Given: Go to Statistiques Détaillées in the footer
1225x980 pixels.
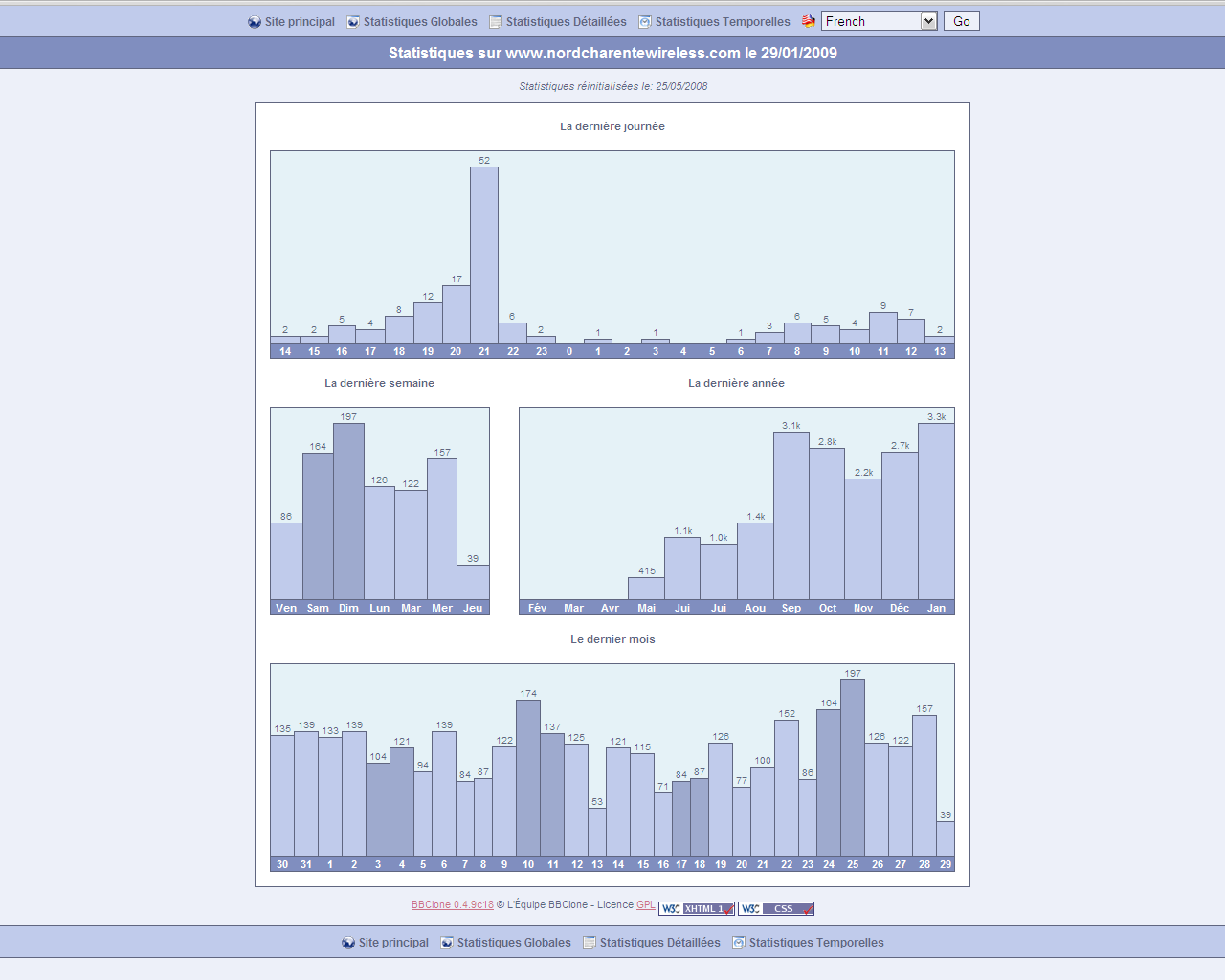Looking at the screenshot, I should (659, 943).
